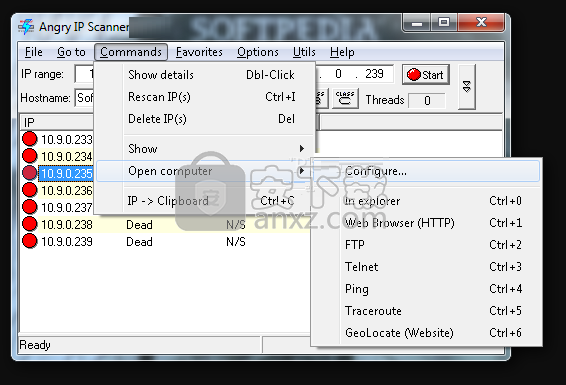Click red status icon for 10.9.0.233
The height and width of the screenshot is (385, 566).
coord(30,139)
